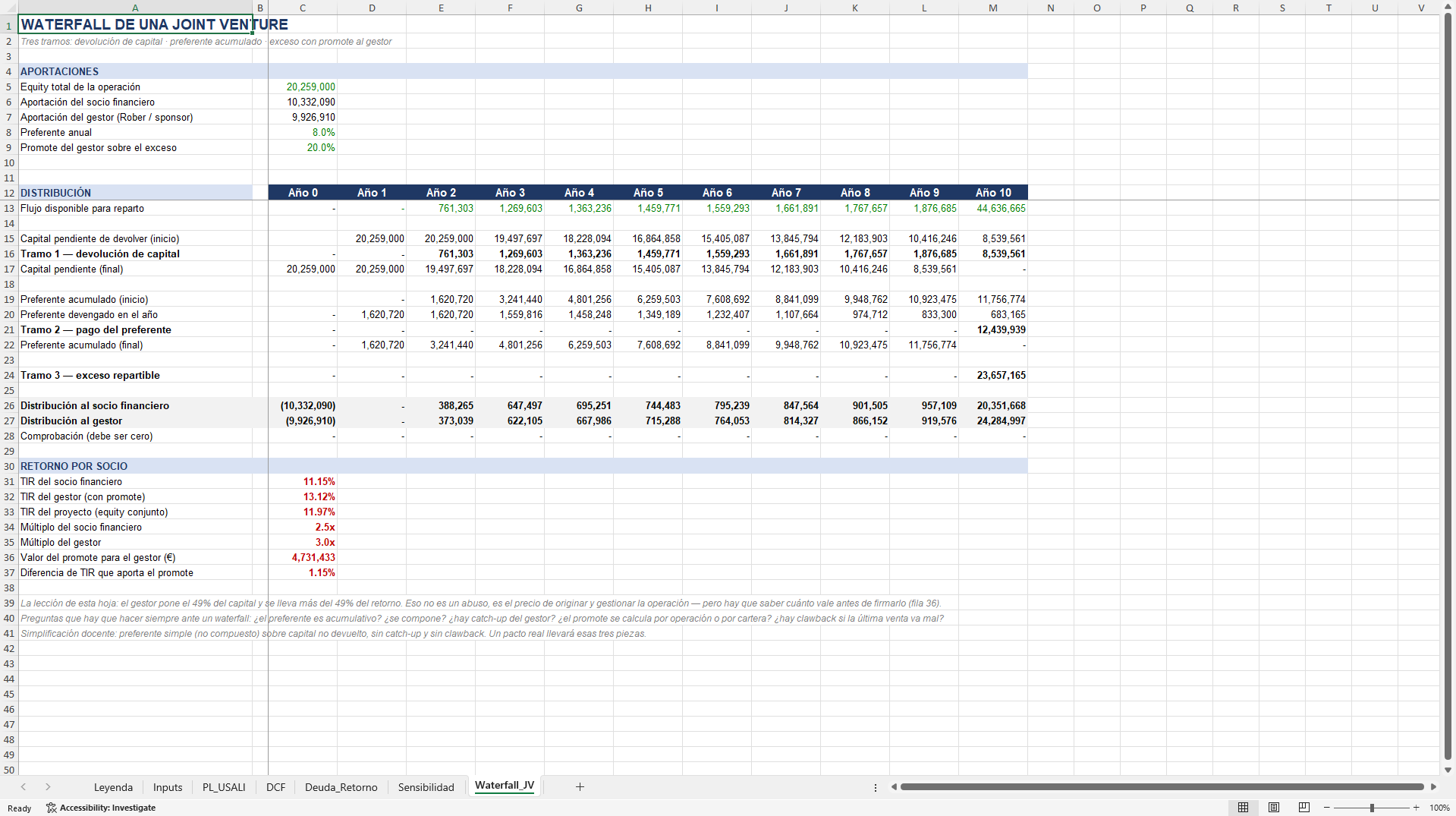Open the Leyenda sheet tab
1456x816 pixels.
tap(113, 787)
